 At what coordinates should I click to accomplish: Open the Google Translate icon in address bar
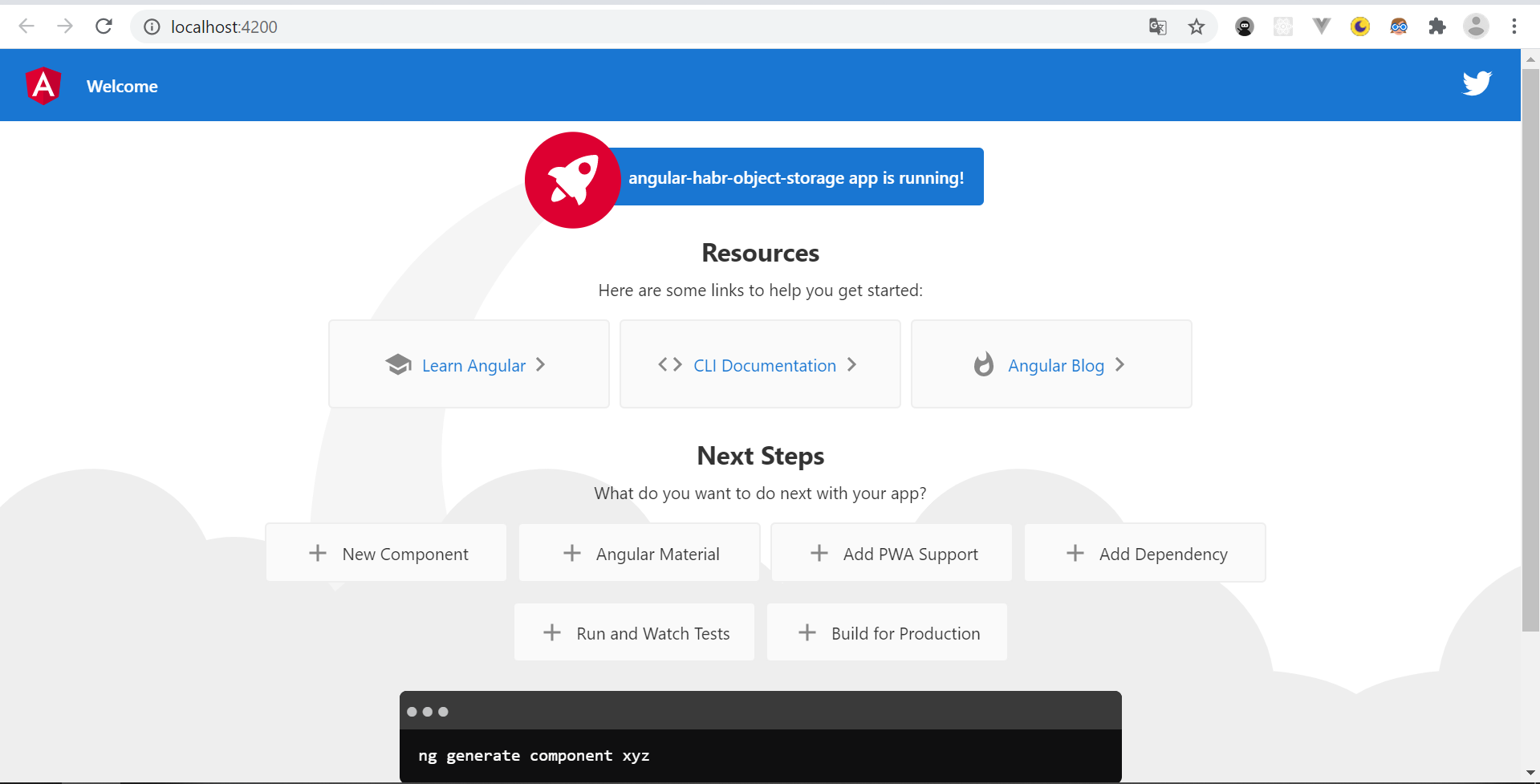[1157, 26]
